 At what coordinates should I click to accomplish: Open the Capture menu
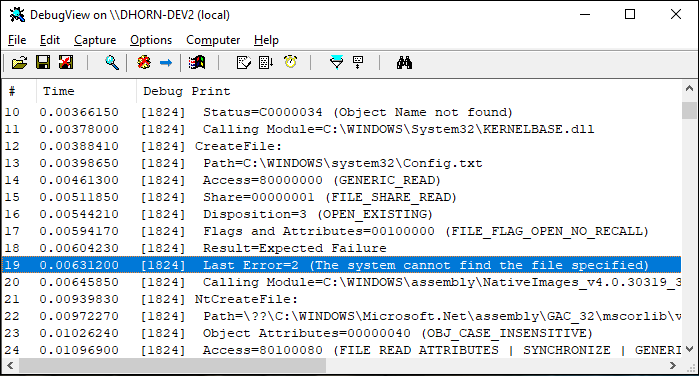pos(95,40)
